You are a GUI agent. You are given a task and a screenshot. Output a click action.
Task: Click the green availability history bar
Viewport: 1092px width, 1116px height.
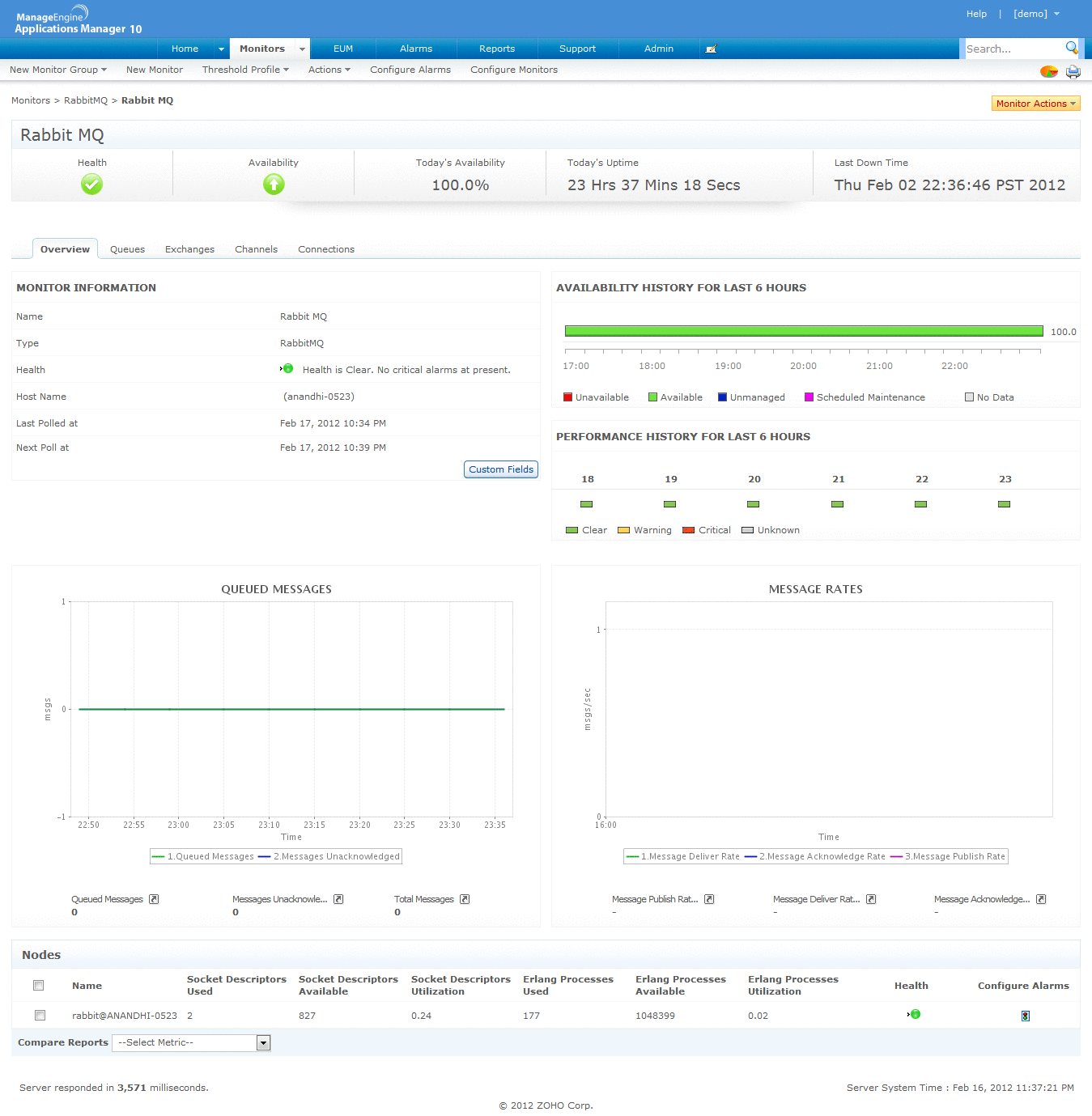[x=803, y=331]
